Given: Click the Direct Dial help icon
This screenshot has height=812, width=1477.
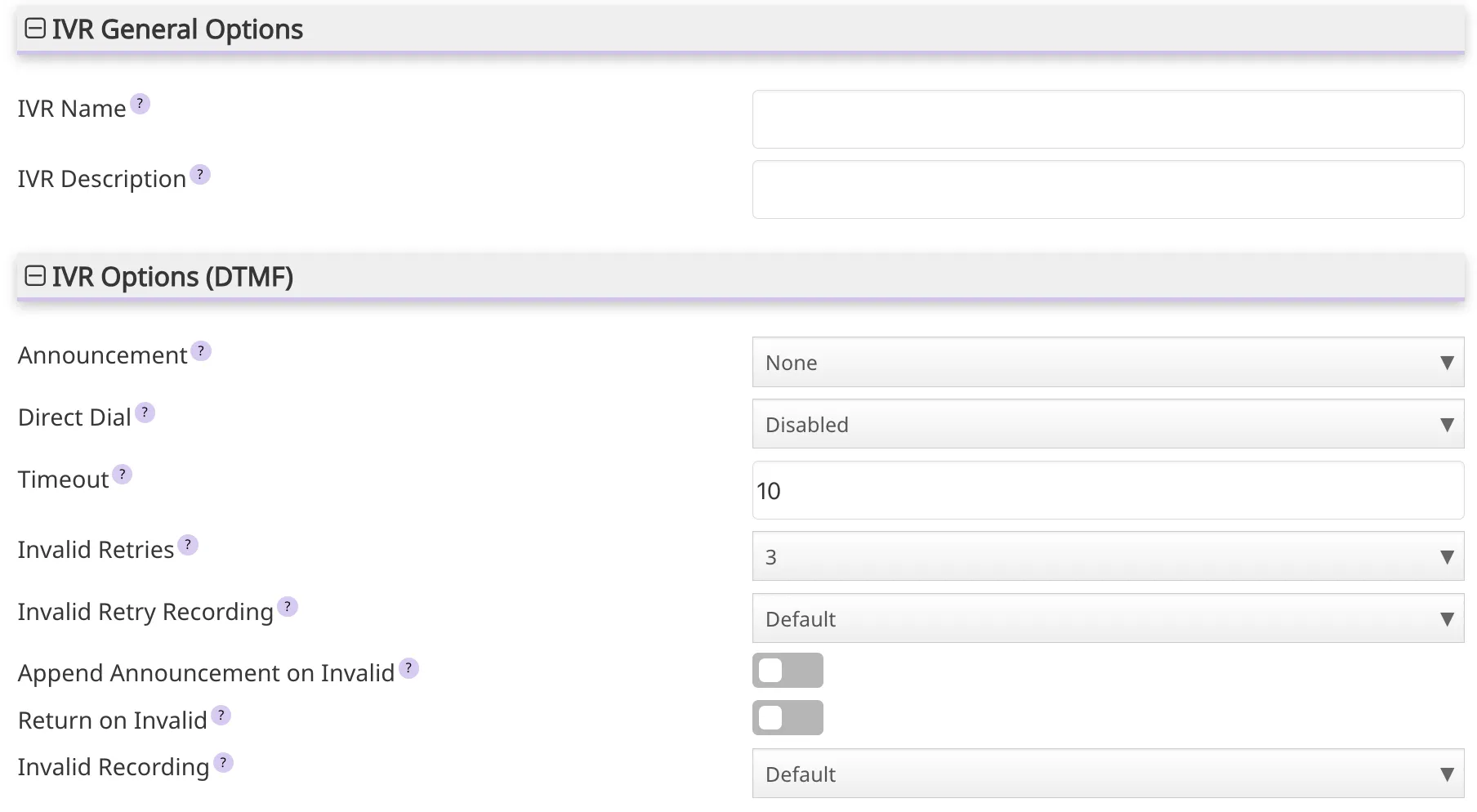Looking at the screenshot, I should coord(145,413).
